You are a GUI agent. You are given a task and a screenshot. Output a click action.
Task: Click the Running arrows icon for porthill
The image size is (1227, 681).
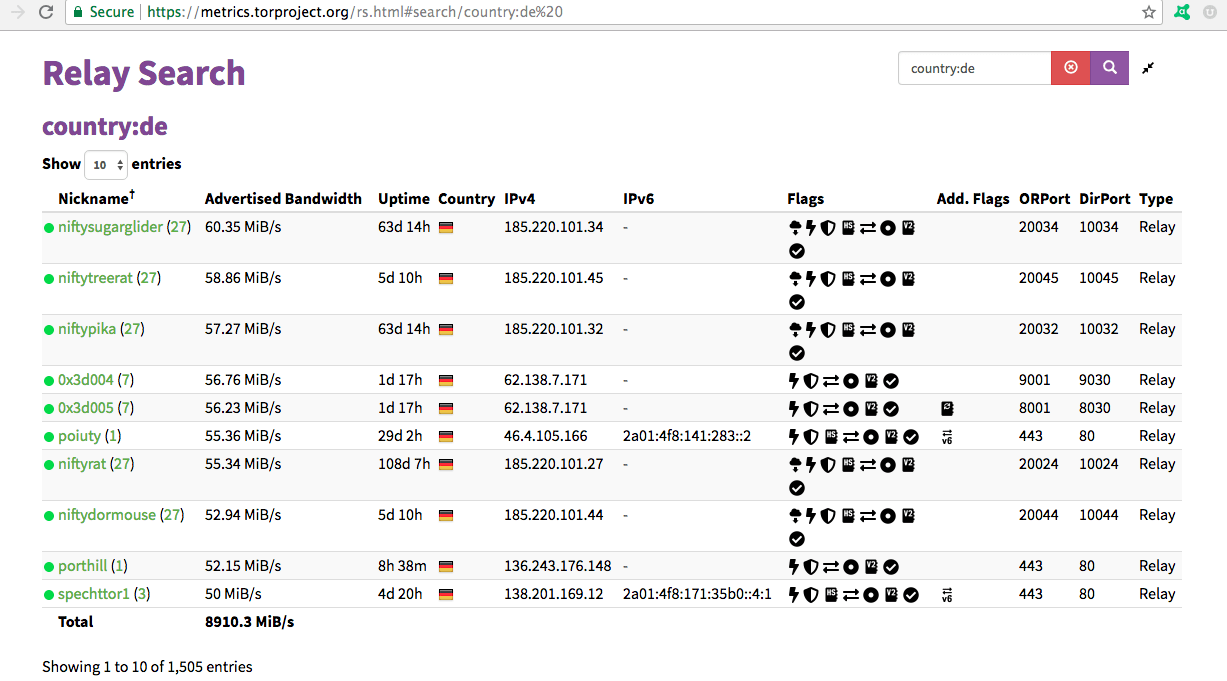(x=831, y=566)
